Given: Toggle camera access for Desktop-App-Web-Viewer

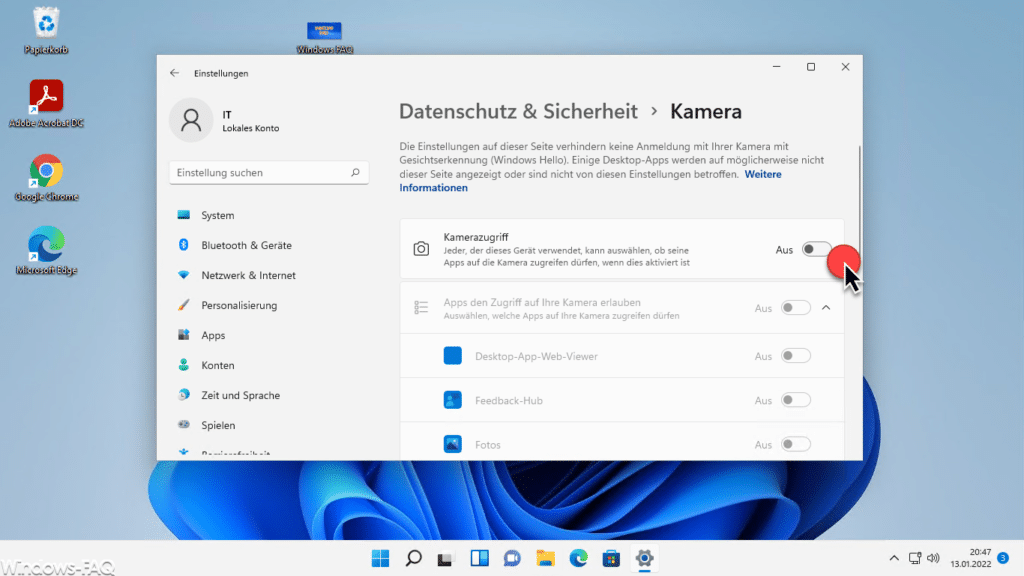Looking at the screenshot, I should (x=795, y=356).
